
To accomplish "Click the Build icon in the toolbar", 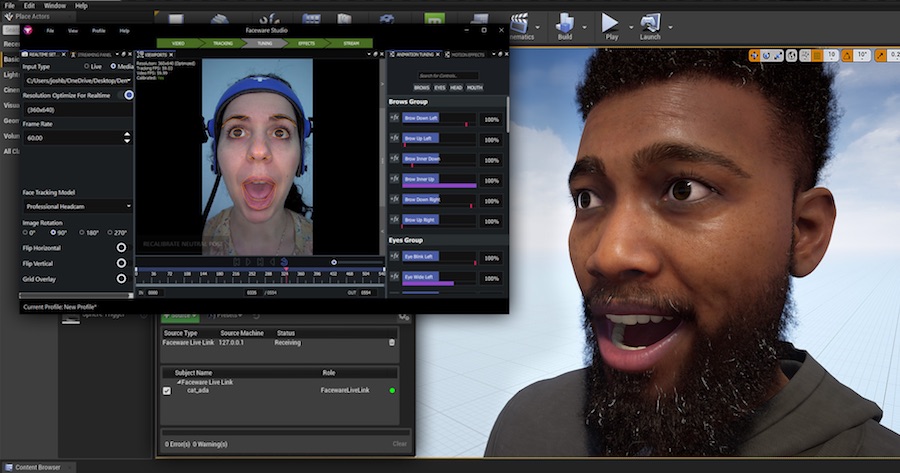I will point(565,22).
